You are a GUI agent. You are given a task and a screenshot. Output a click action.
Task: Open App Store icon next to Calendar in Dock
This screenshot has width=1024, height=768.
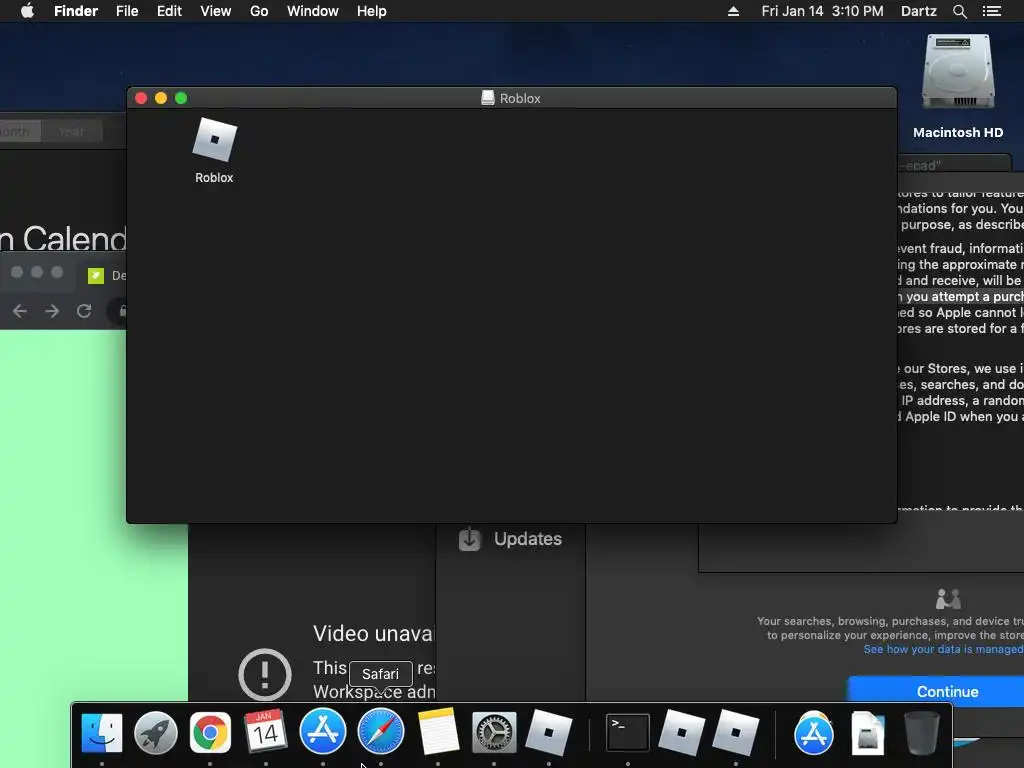point(323,732)
